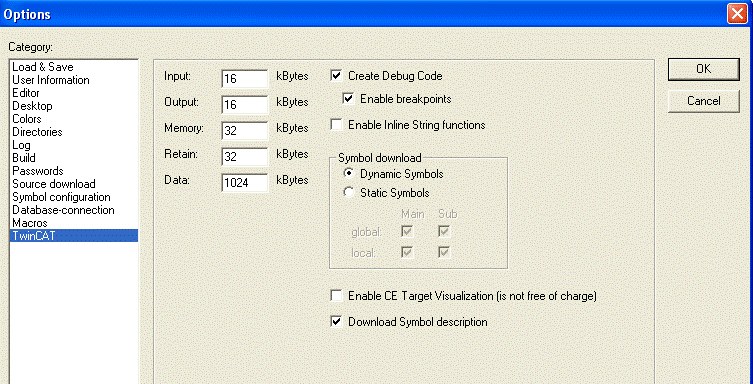Confirm with the OK button
Image resolution: width=753 pixels, height=384 pixels.
[704, 69]
